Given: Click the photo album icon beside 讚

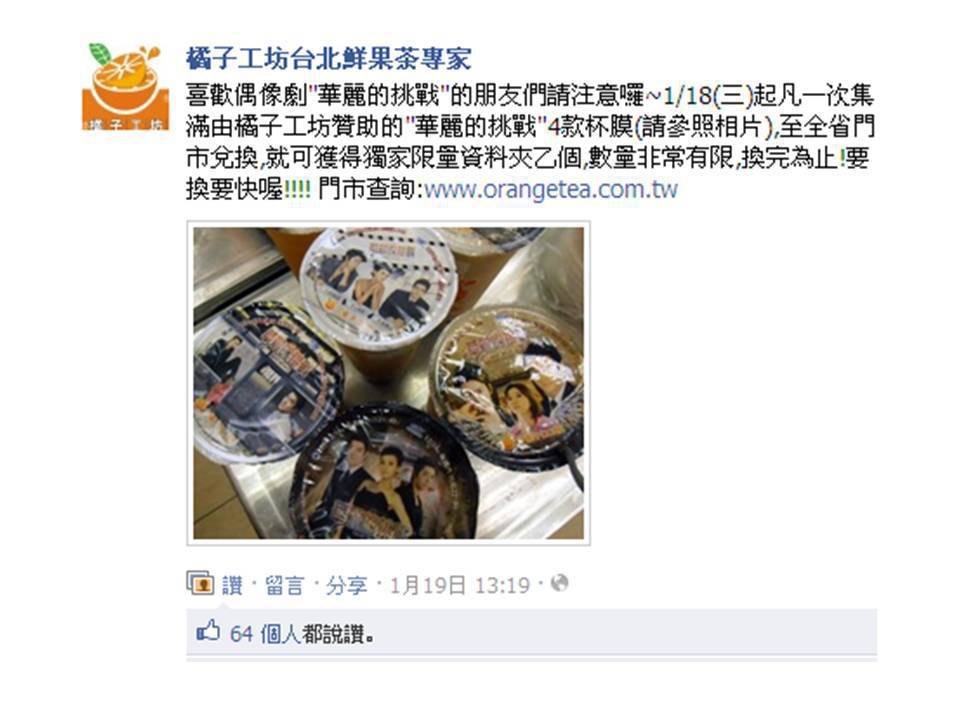Looking at the screenshot, I should tap(200, 584).
